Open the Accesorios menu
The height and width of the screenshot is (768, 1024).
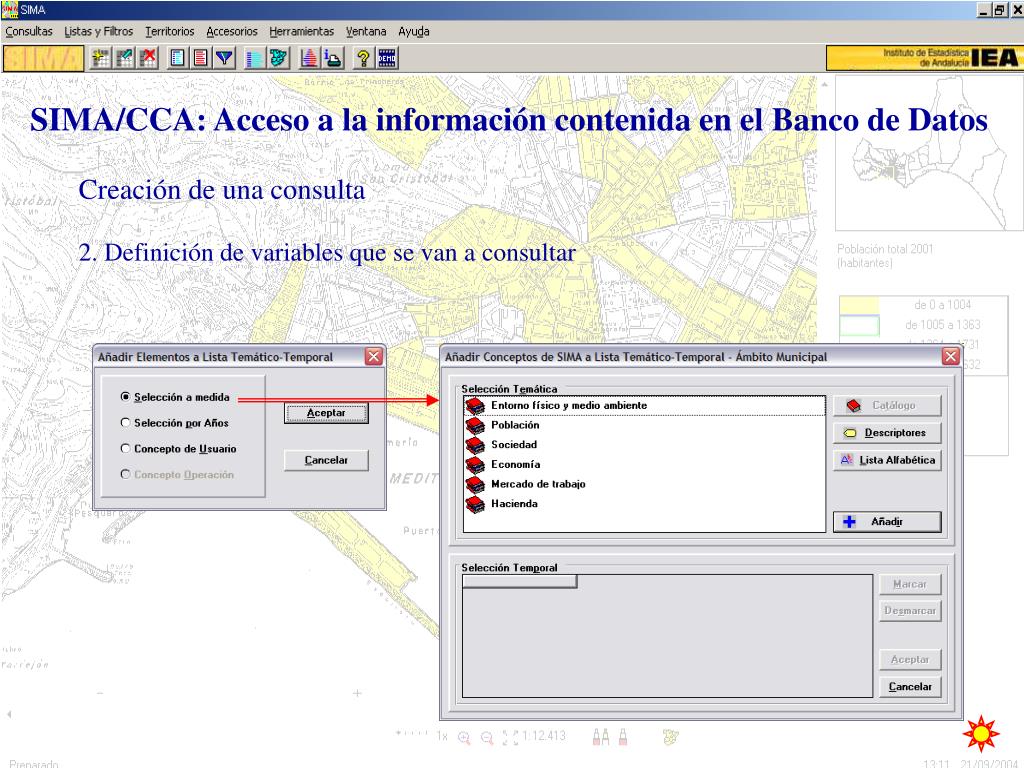[x=232, y=31]
